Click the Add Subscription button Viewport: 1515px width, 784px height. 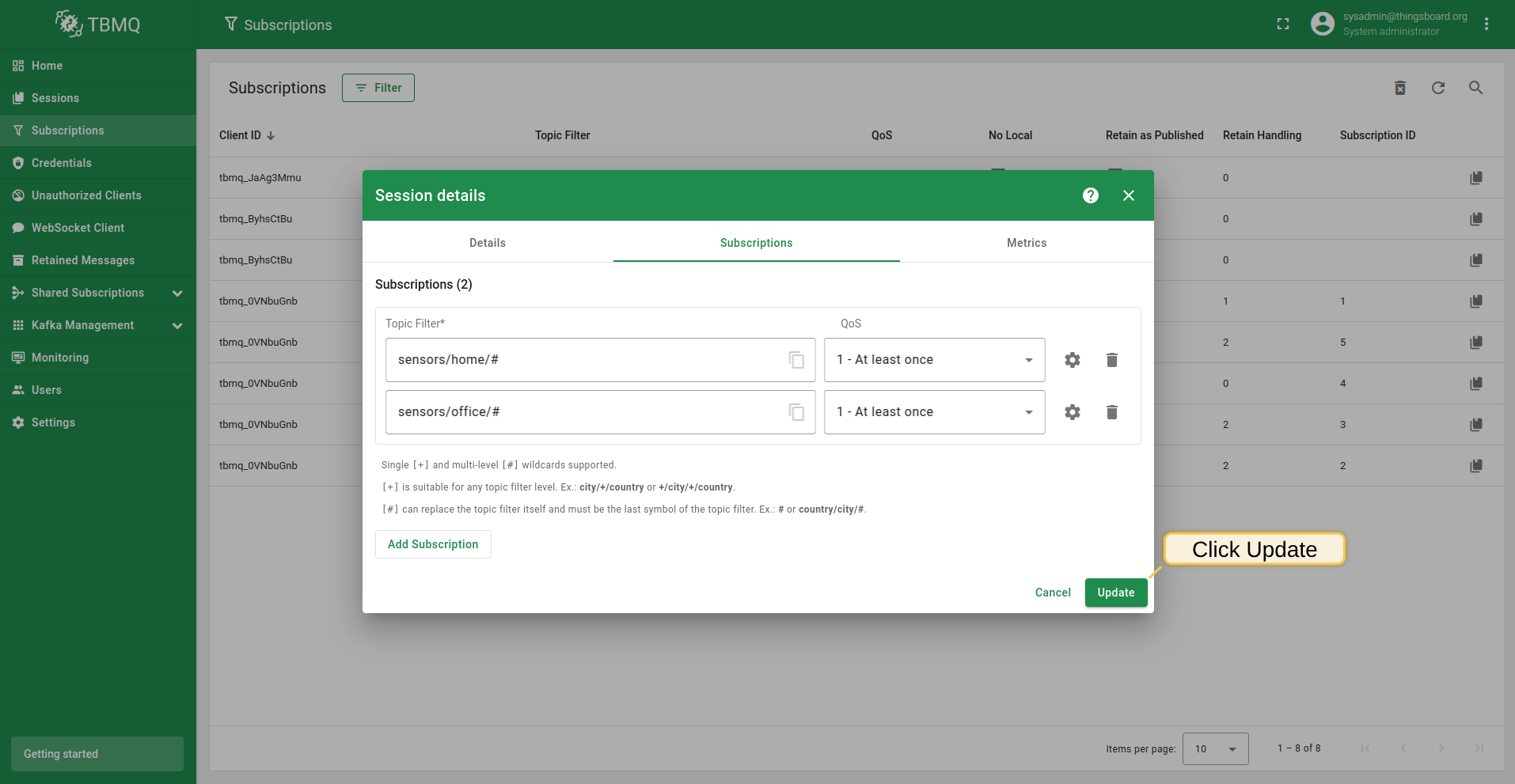tap(433, 544)
